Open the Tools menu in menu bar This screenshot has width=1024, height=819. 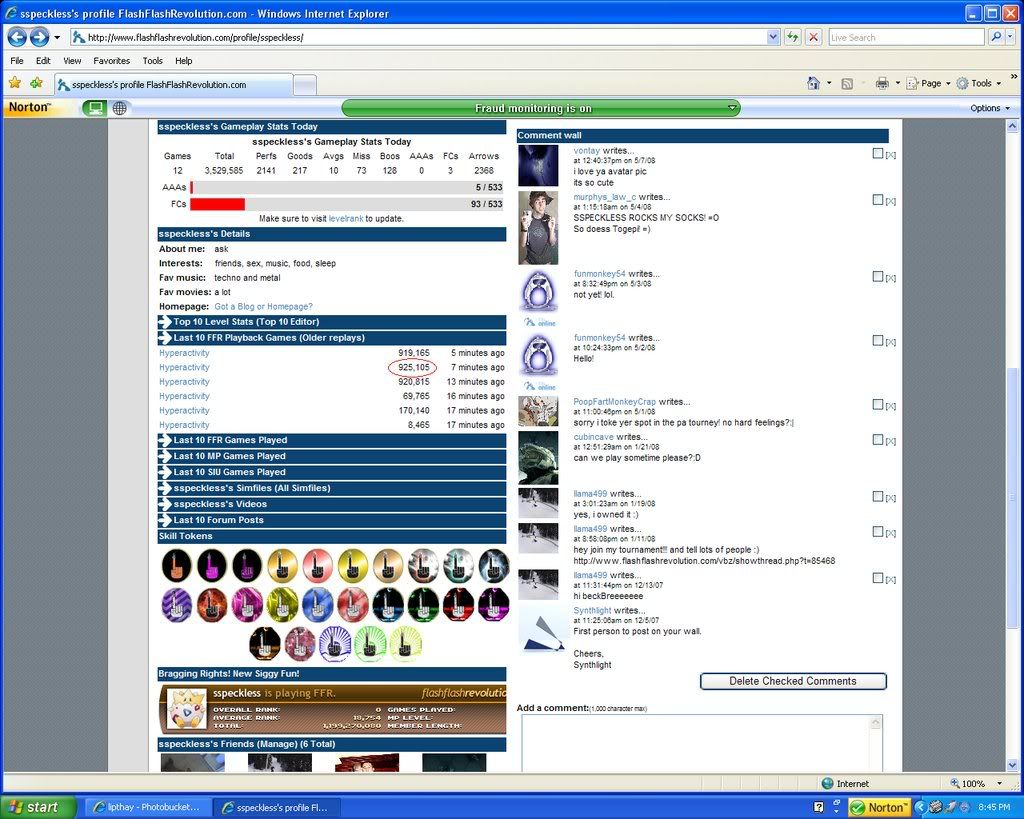tap(152, 61)
